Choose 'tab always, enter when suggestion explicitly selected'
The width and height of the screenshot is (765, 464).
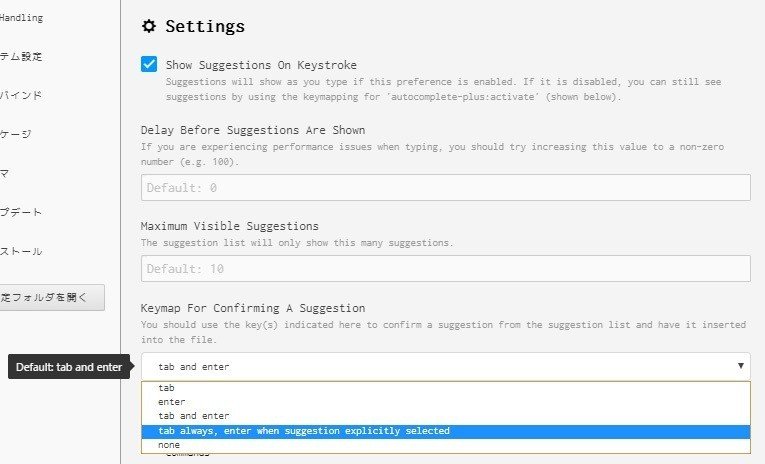(445, 431)
